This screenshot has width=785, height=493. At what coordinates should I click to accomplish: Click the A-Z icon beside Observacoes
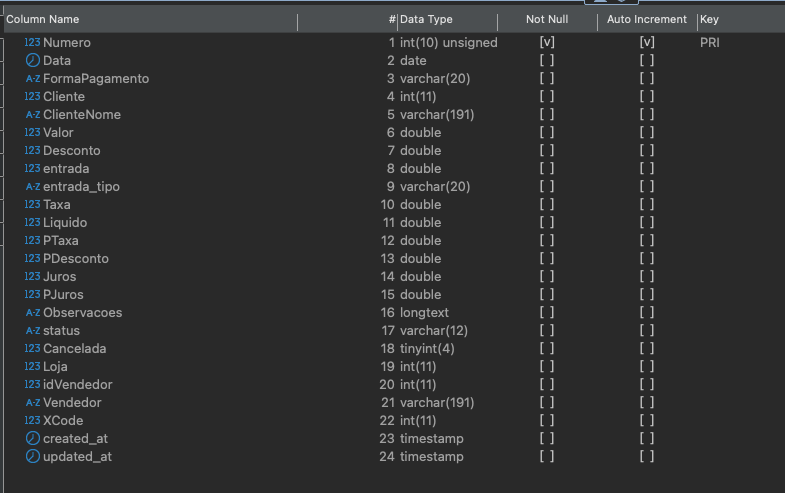click(x=32, y=313)
